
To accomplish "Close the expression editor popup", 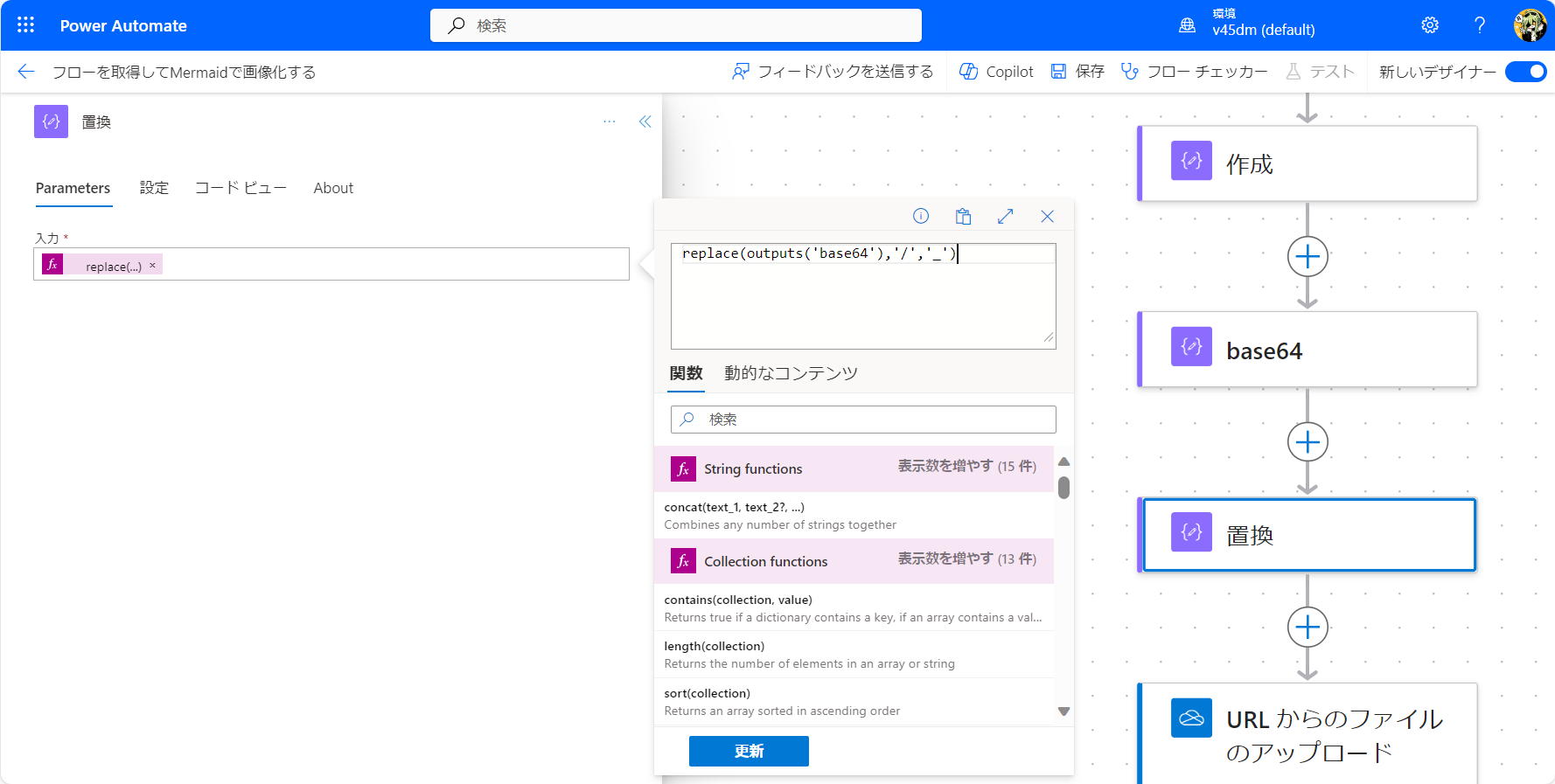I will point(1047,216).
